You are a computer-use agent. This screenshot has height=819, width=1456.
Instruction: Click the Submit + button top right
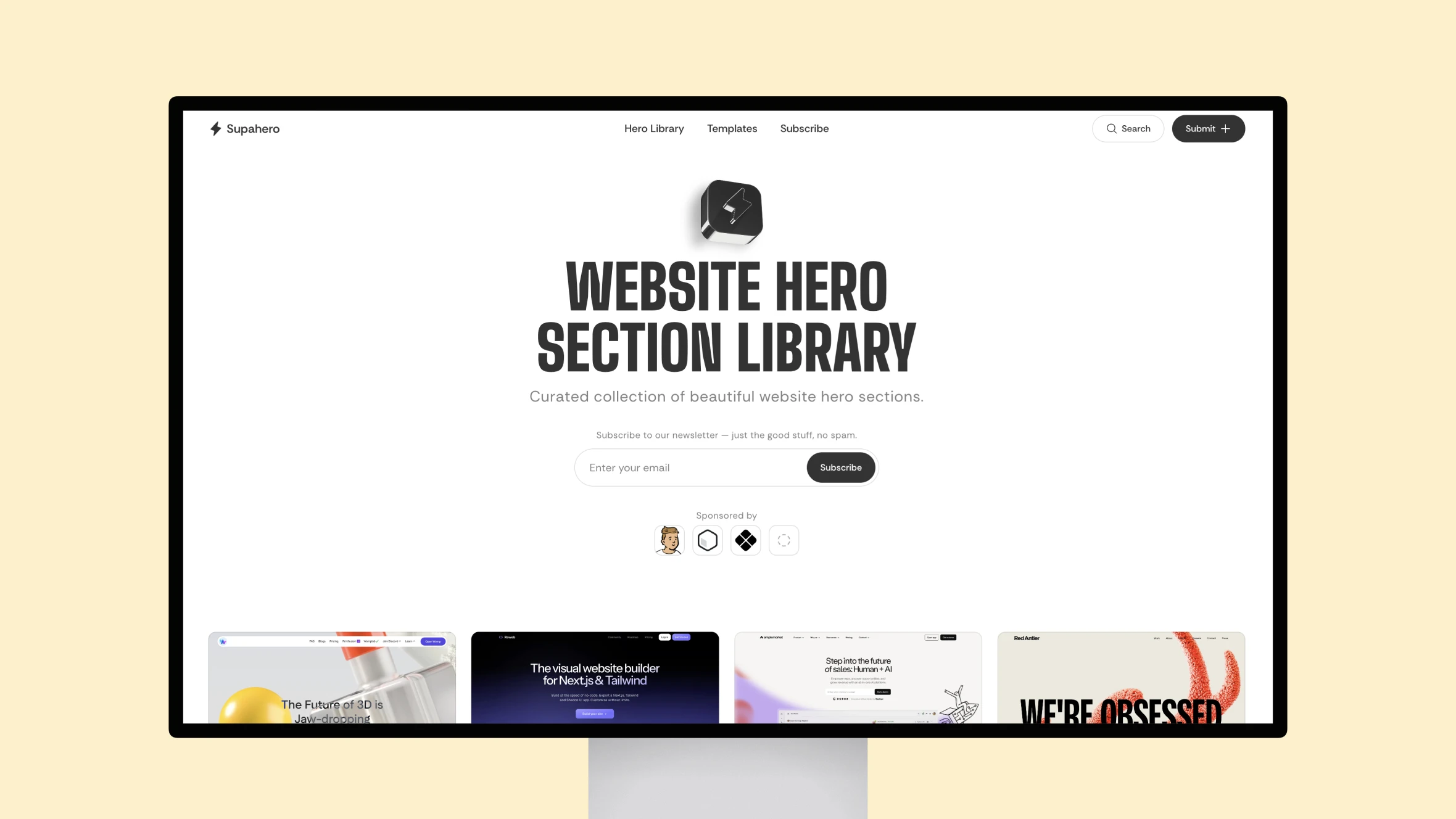pos(1208,128)
